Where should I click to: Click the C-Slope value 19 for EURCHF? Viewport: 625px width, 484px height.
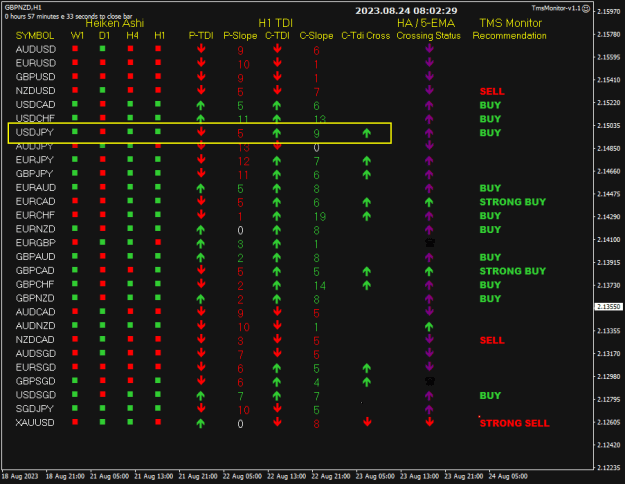point(320,216)
